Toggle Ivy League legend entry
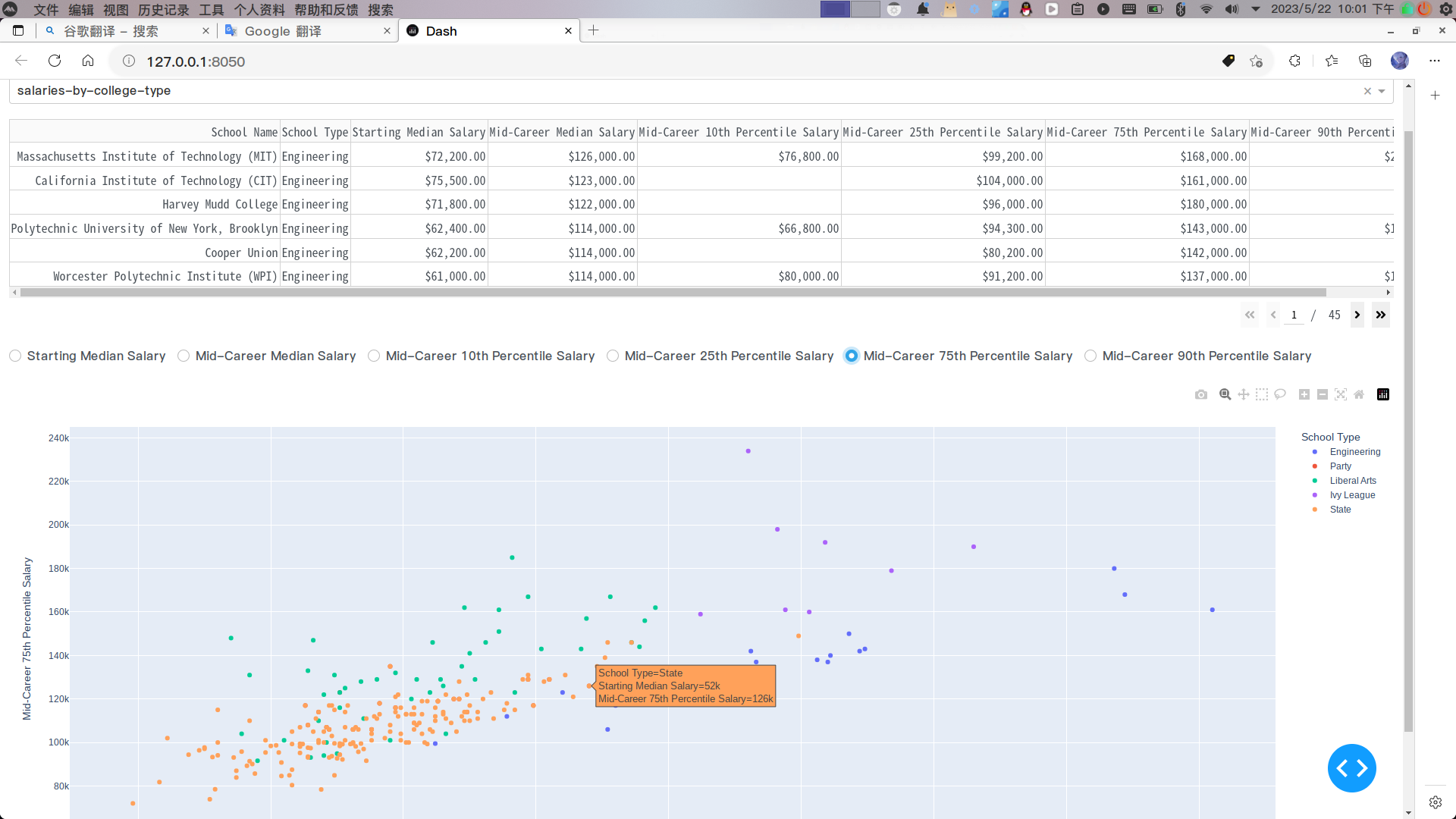This screenshot has width=1456, height=819. (x=1351, y=495)
